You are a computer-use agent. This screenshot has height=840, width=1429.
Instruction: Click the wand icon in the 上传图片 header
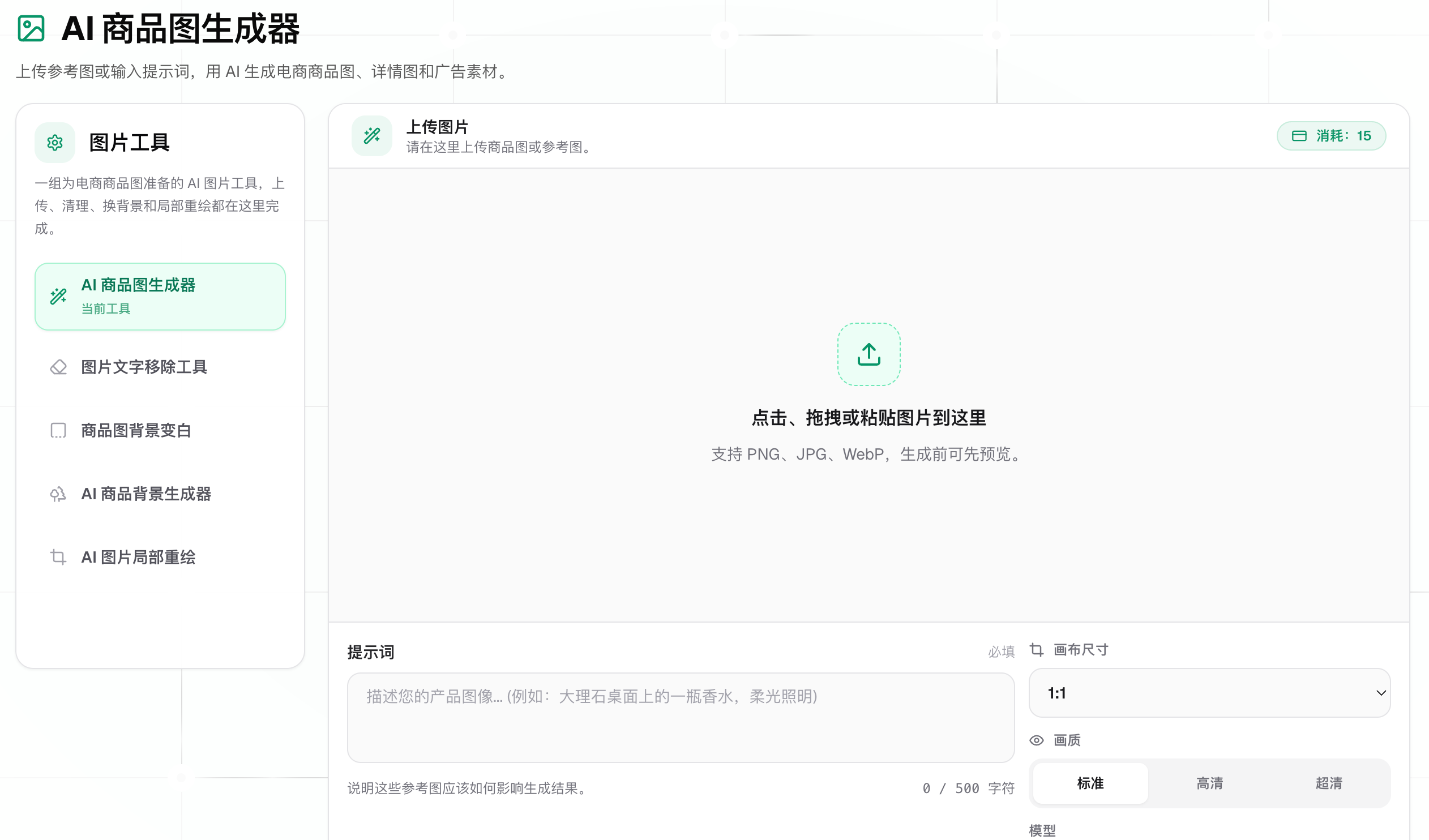(x=372, y=136)
